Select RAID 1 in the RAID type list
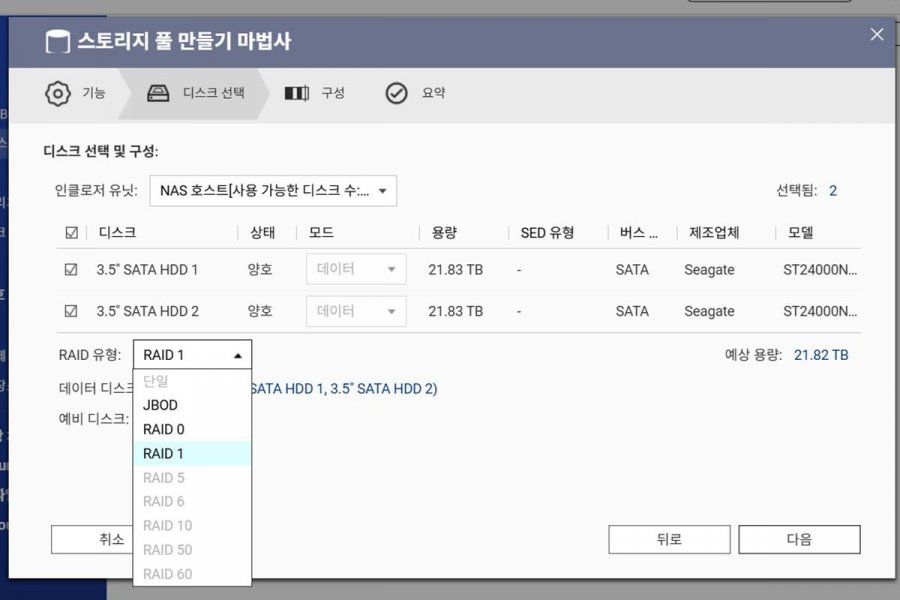Screen dimensions: 900x600 (x=192, y=454)
